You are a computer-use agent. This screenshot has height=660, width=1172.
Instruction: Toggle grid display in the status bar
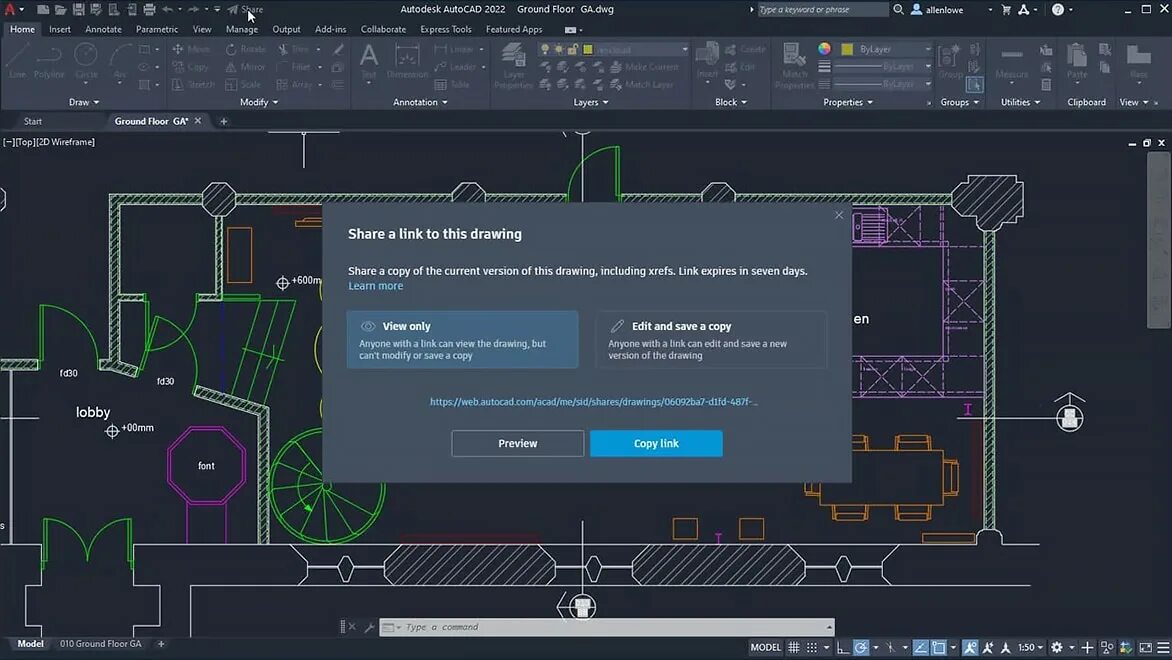point(793,647)
